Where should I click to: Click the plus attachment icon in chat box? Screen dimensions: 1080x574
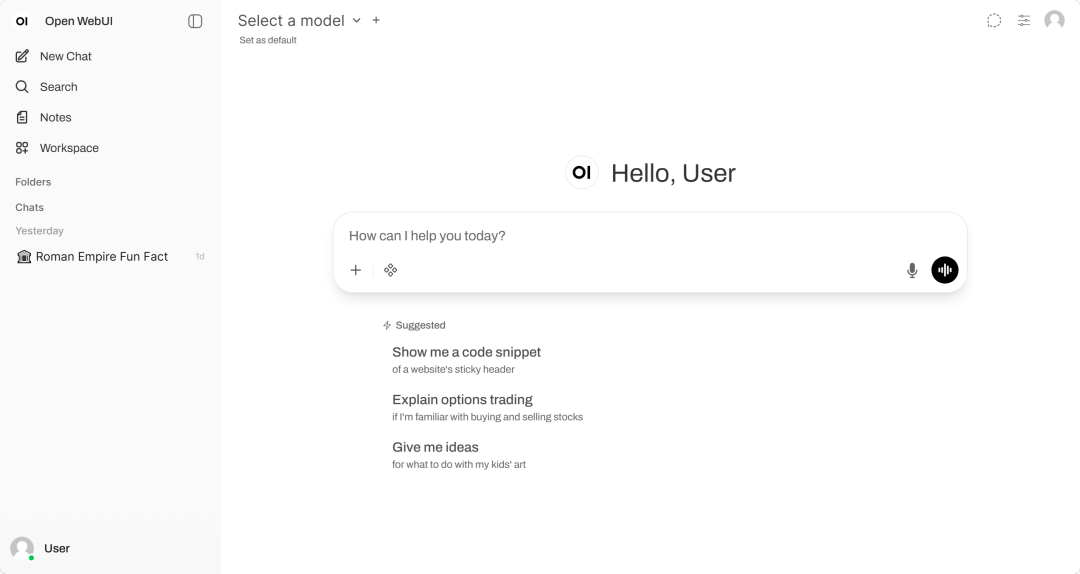(x=355, y=270)
